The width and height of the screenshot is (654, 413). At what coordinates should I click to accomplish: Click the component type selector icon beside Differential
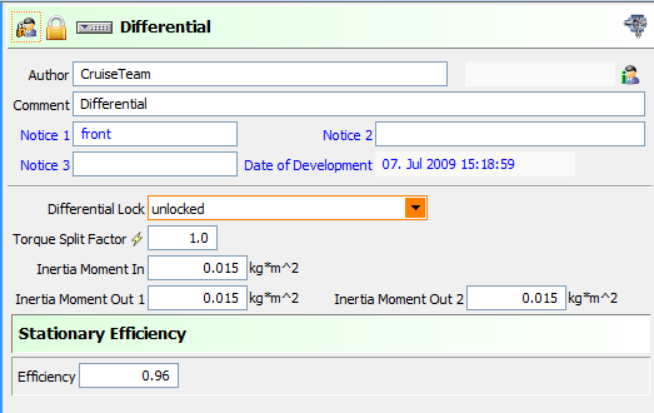[x=94, y=28]
